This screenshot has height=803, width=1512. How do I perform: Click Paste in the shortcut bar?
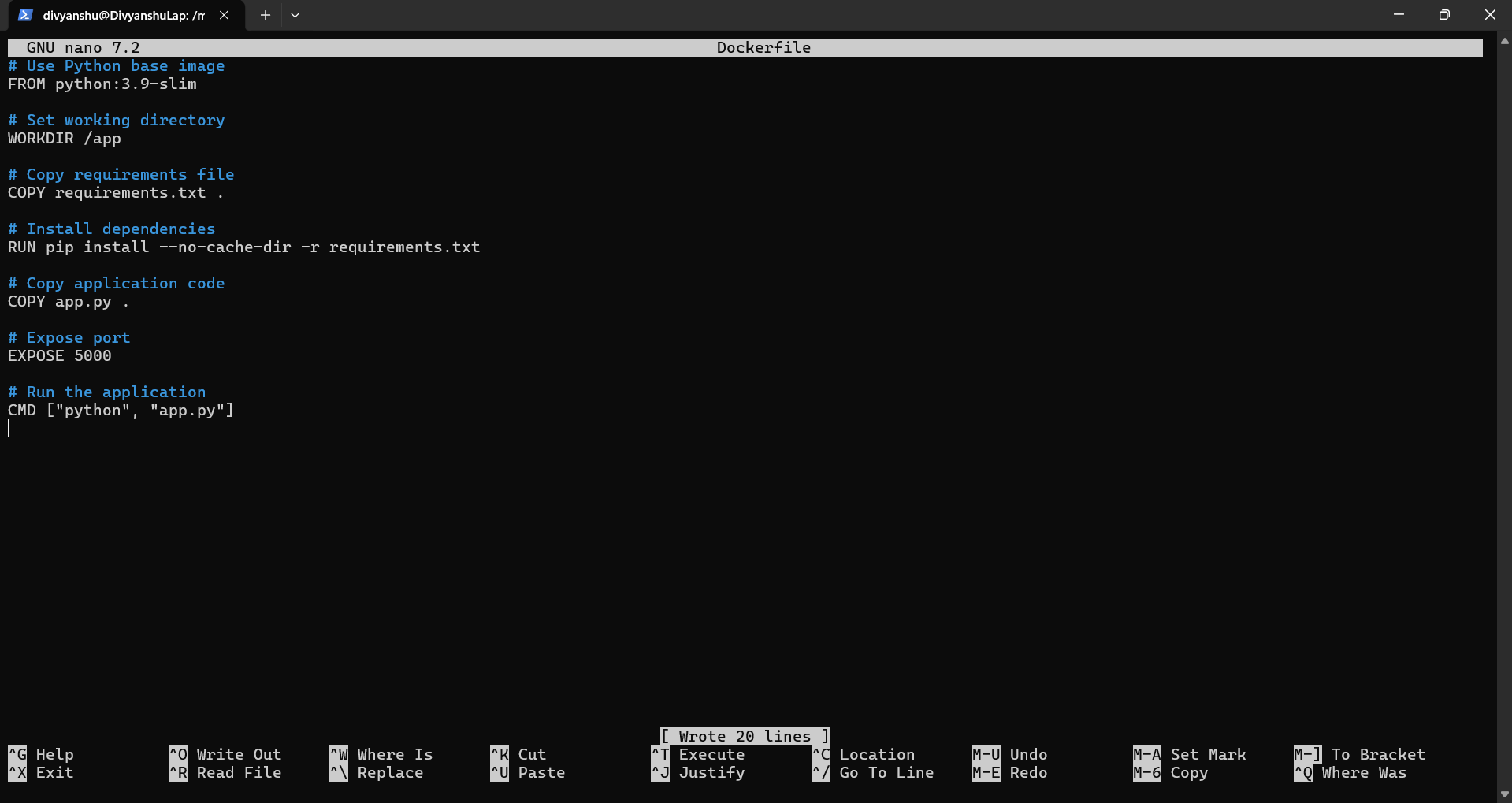point(541,773)
